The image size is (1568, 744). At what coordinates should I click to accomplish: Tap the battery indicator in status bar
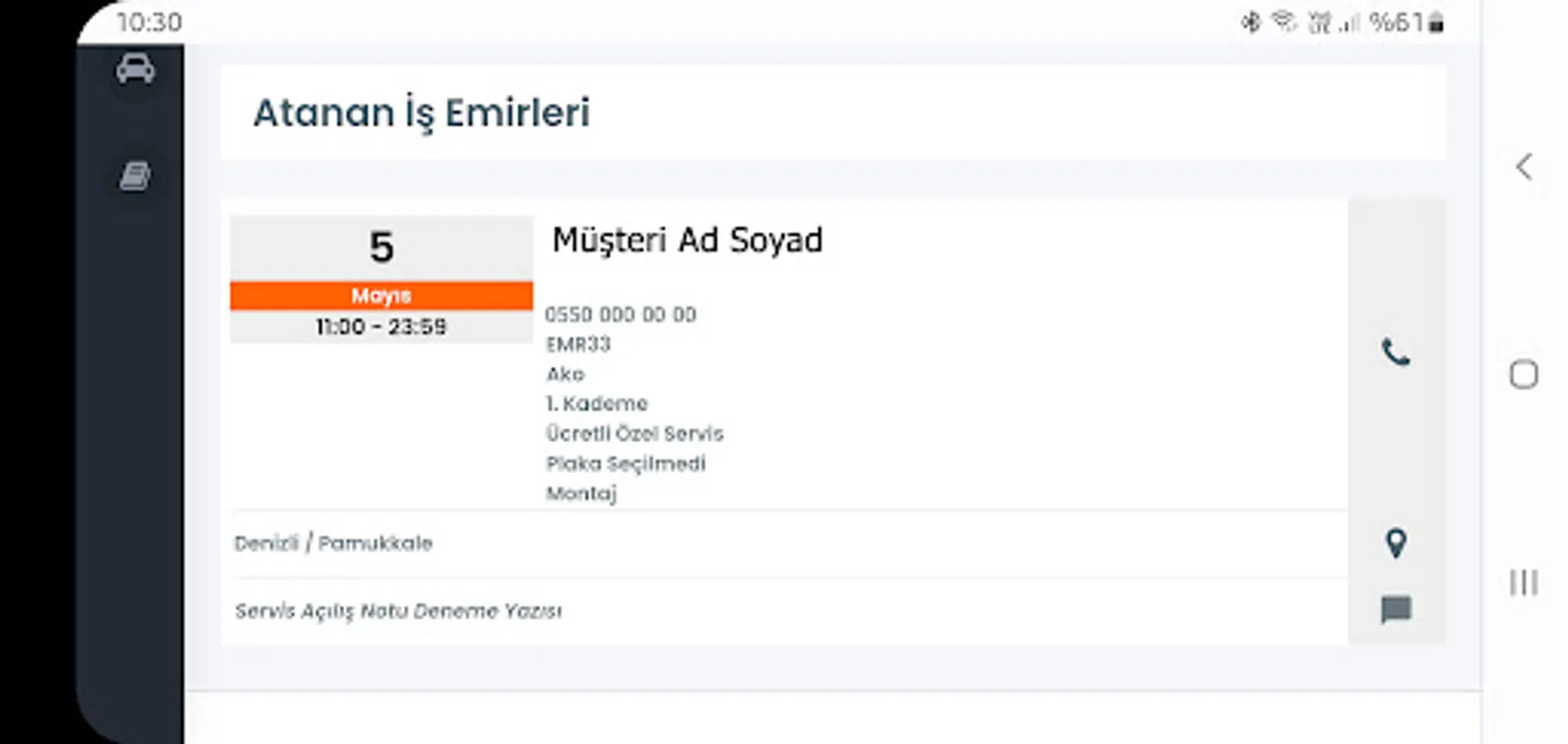coord(1437,23)
